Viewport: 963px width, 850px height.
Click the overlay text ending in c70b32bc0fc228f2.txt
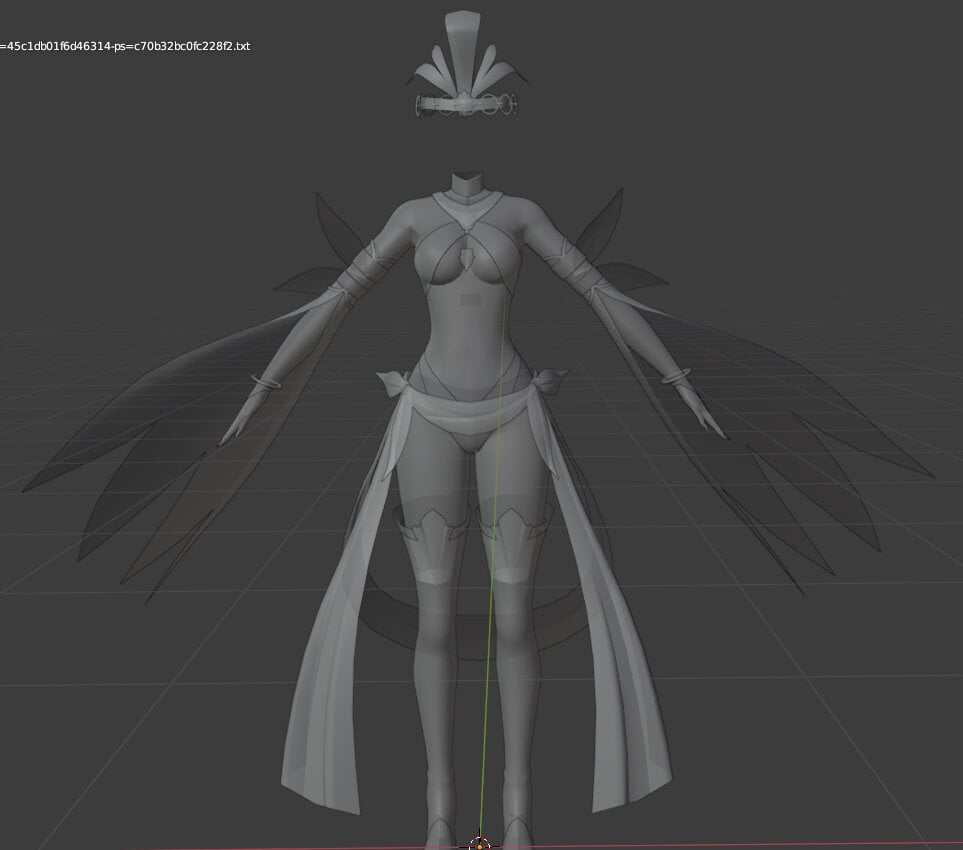point(125,46)
